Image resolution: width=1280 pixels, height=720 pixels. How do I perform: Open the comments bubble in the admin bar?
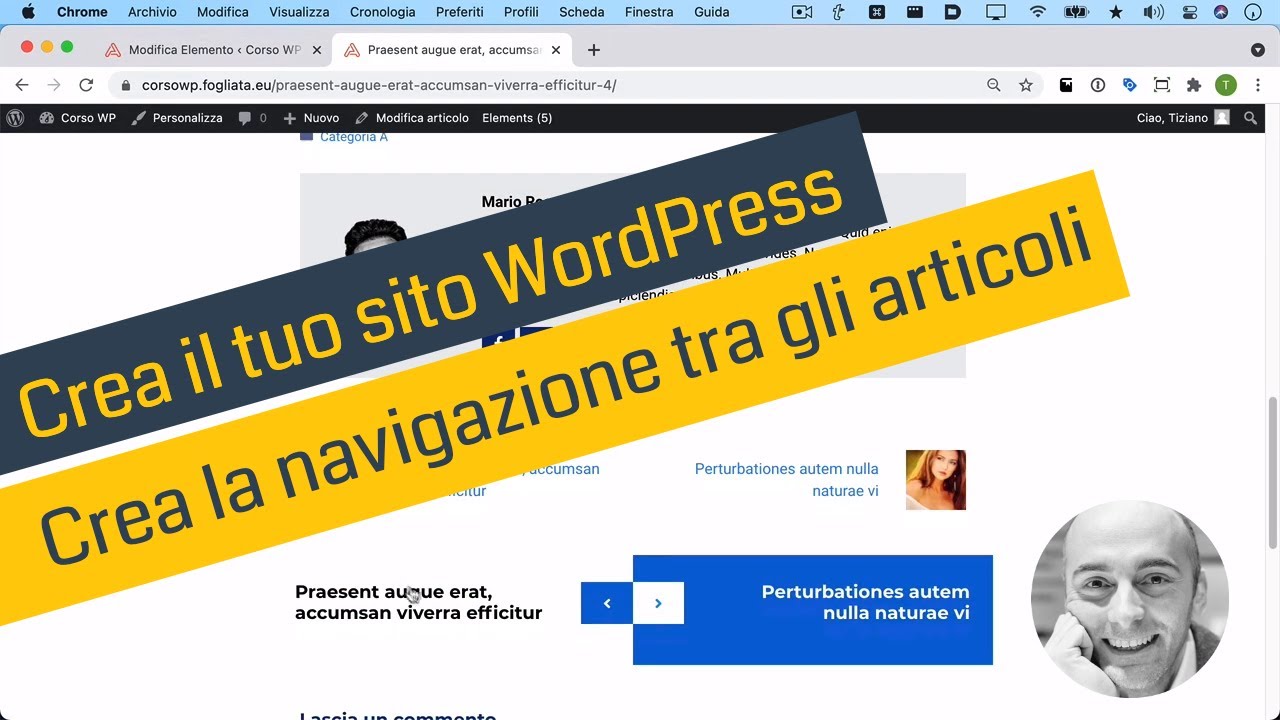[x=243, y=117]
